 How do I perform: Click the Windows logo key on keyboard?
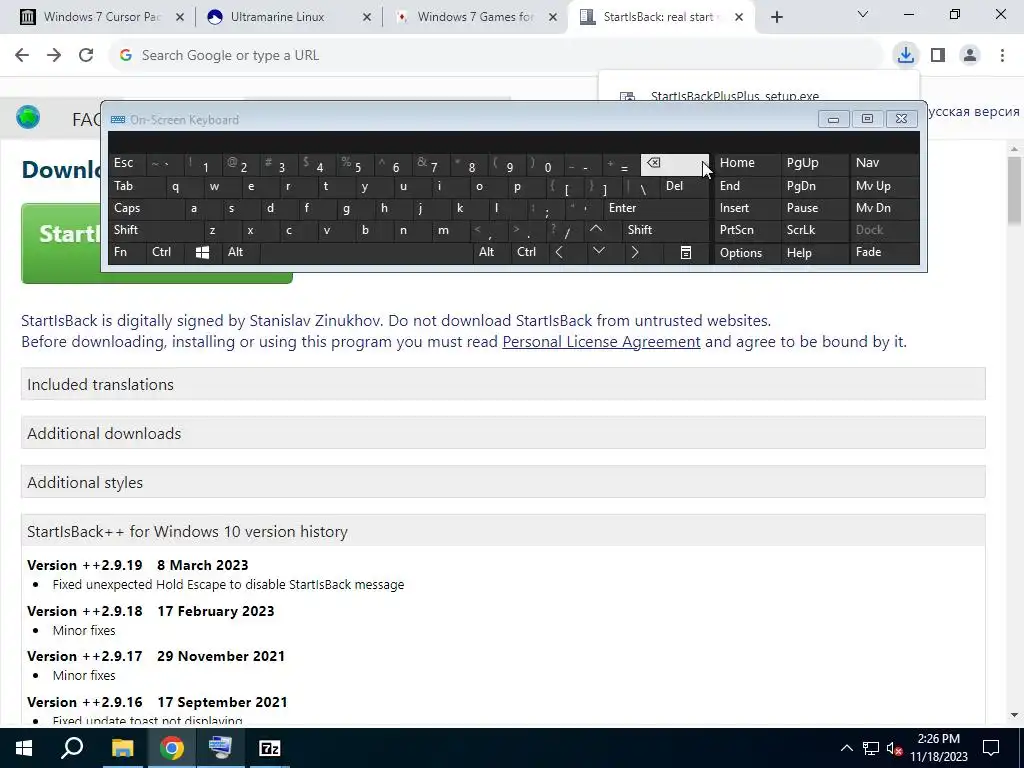[x=202, y=253]
